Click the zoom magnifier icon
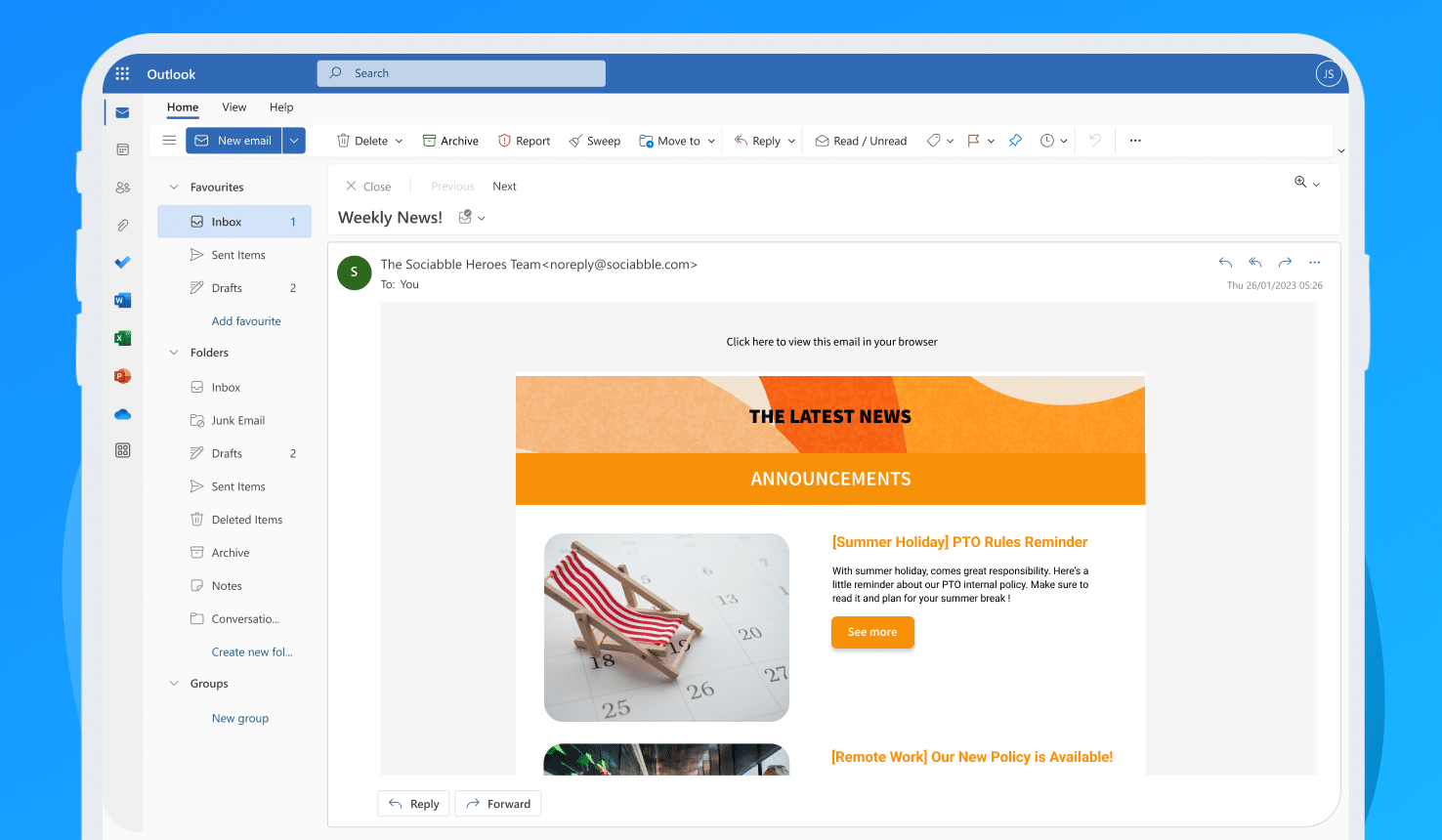Image resolution: width=1442 pixels, height=840 pixels. pos(1300,182)
